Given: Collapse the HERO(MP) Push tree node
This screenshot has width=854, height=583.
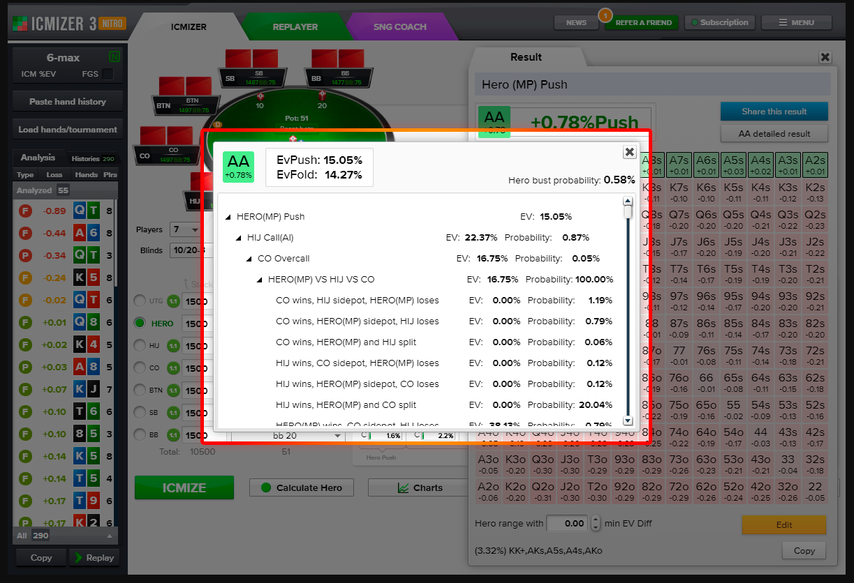Looking at the screenshot, I should [x=228, y=217].
